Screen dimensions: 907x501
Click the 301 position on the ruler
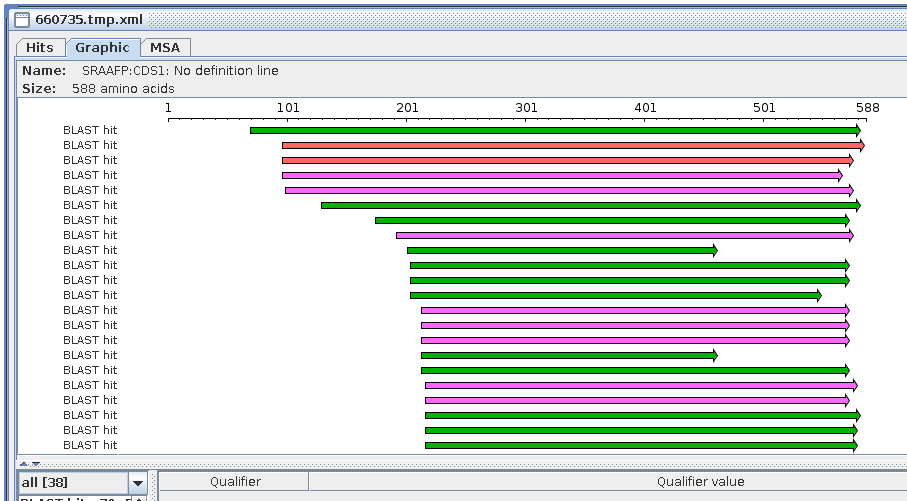point(526,108)
